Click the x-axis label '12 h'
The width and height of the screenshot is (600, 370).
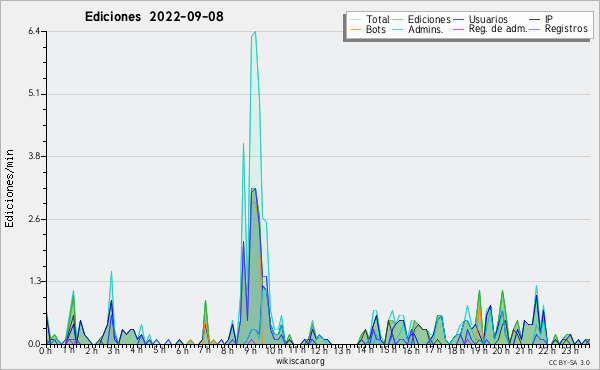click(319, 350)
